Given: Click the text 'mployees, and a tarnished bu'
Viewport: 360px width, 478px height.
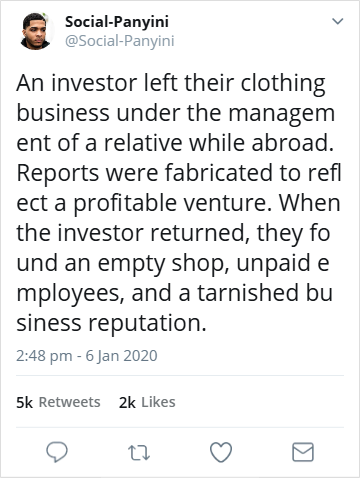Looking at the screenshot, I should coord(175,293).
